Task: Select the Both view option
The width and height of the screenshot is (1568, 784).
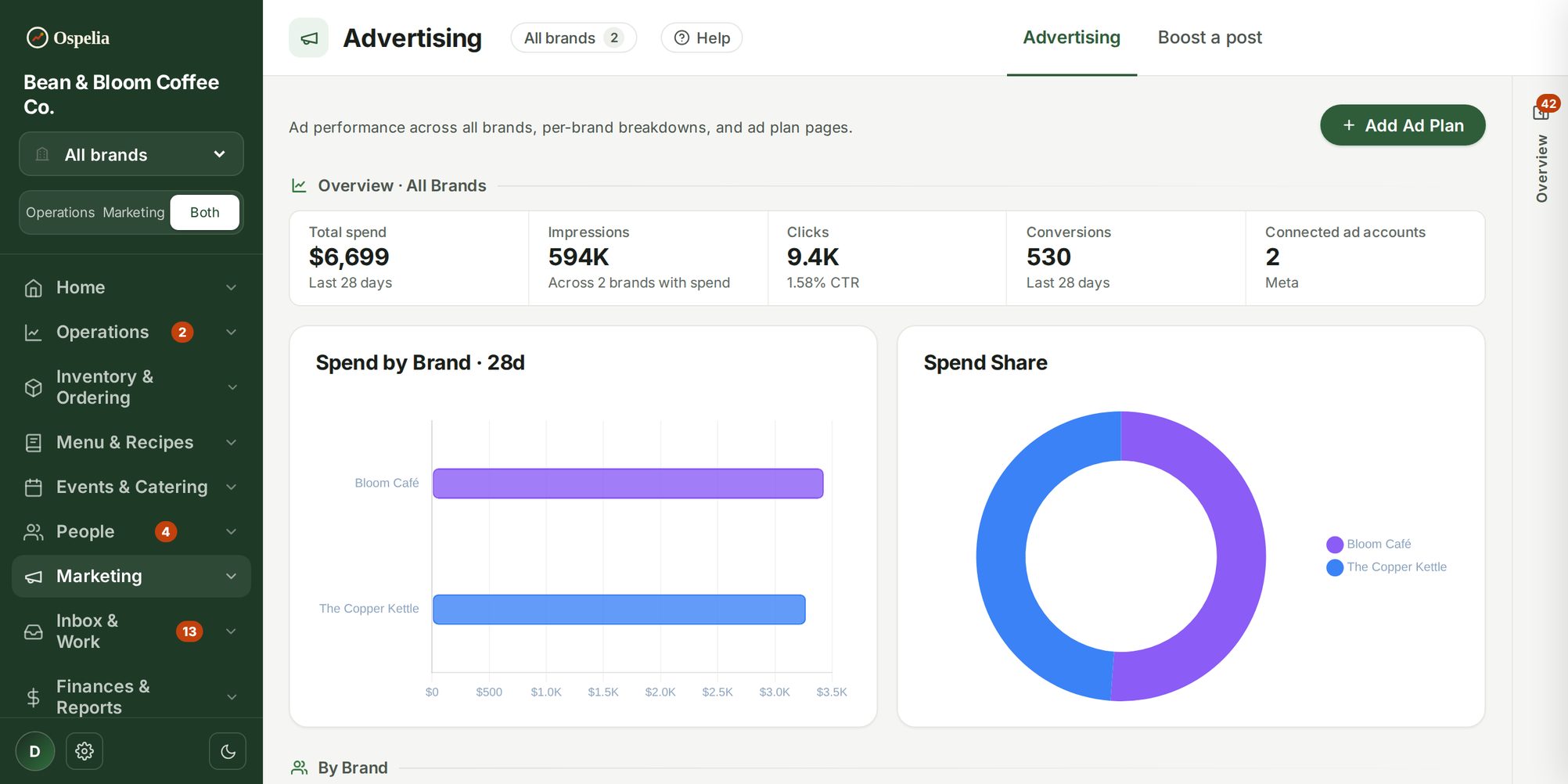Action: (205, 213)
